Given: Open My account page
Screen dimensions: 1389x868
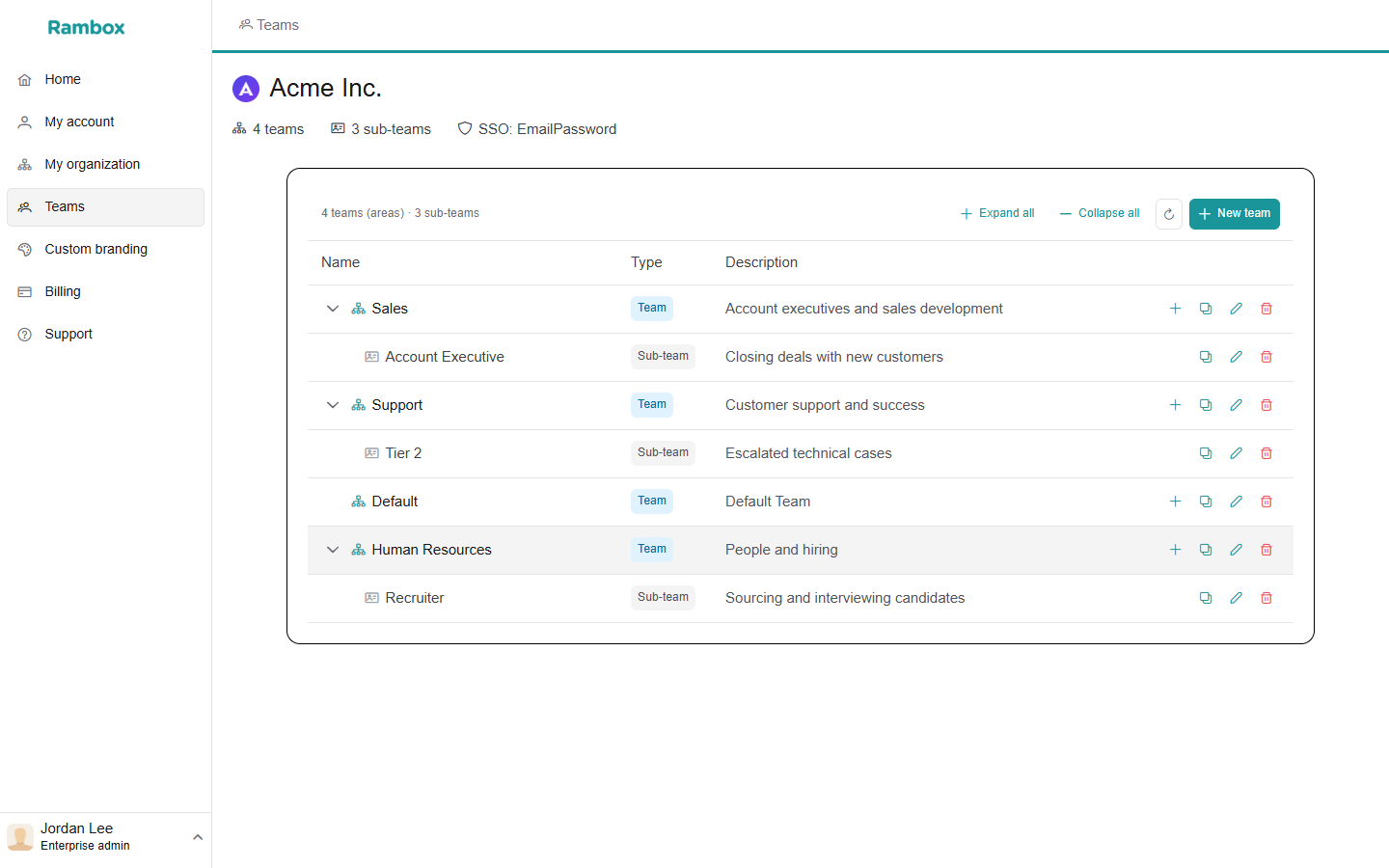Looking at the screenshot, I should point(106,122).
